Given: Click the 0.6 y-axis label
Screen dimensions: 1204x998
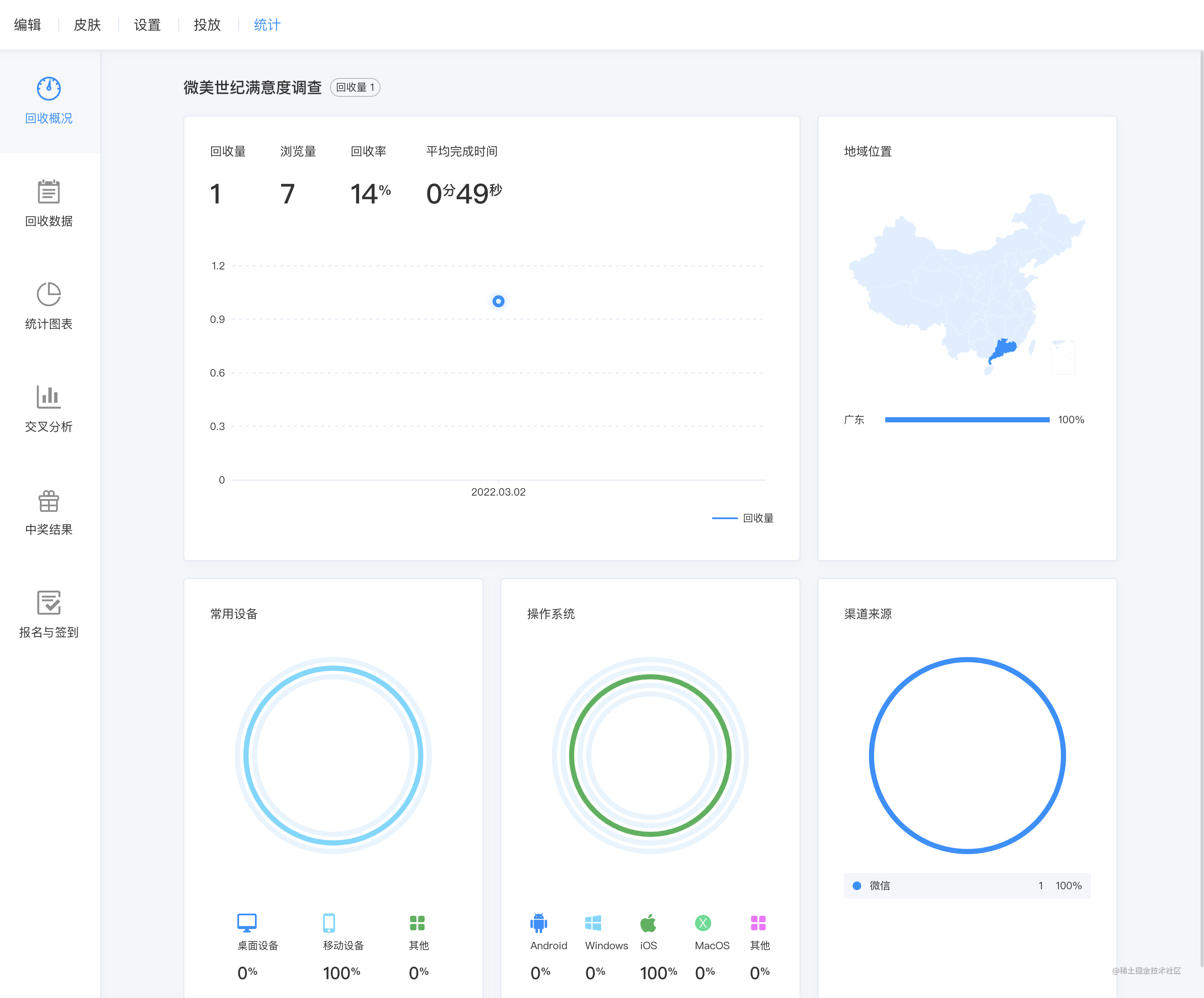Looking at the screenshot, I should pyautogui.click(x=217, y=373).
